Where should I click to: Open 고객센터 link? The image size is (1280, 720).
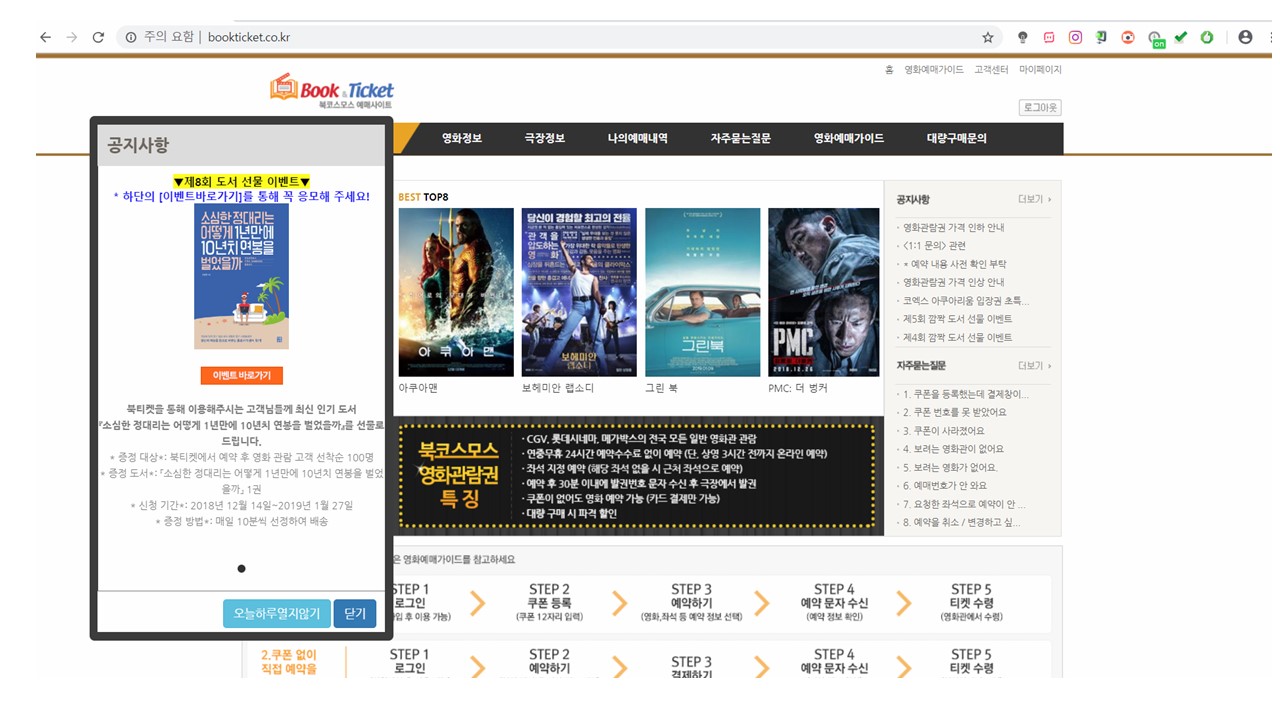(992, 70)
